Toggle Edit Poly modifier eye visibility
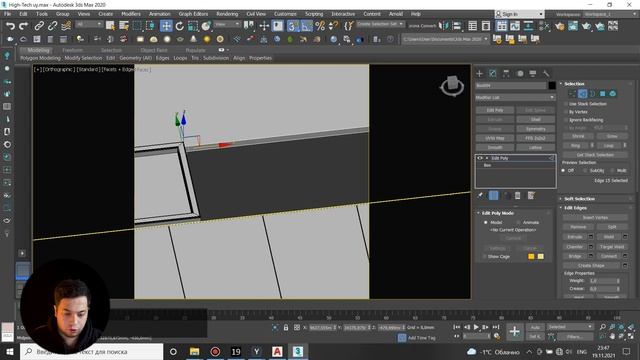The height and width of the screenshot is (360, 640). pyautogui.click(x=480, y=158)
